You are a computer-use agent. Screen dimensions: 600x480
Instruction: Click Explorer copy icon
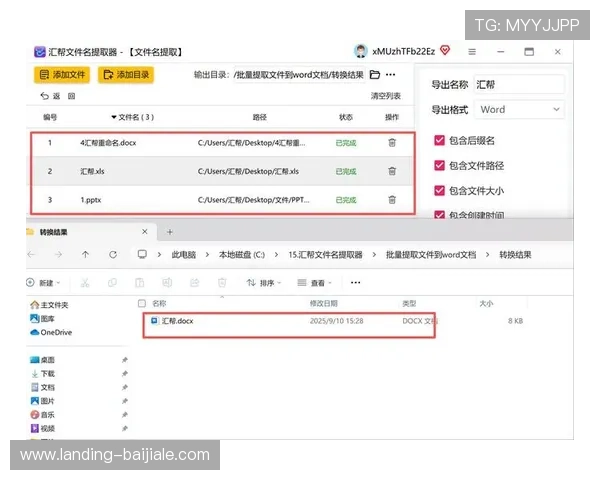tap(112, 283)
